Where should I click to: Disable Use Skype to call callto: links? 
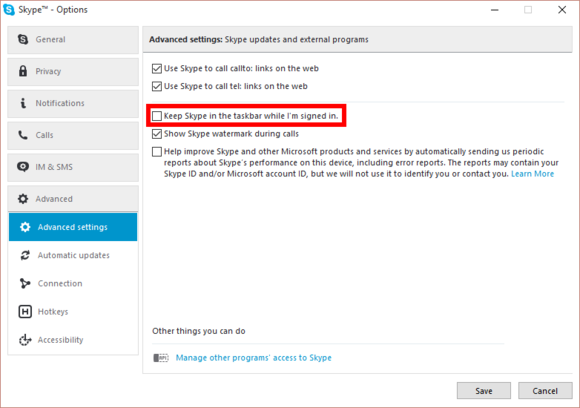click(157, 68)
